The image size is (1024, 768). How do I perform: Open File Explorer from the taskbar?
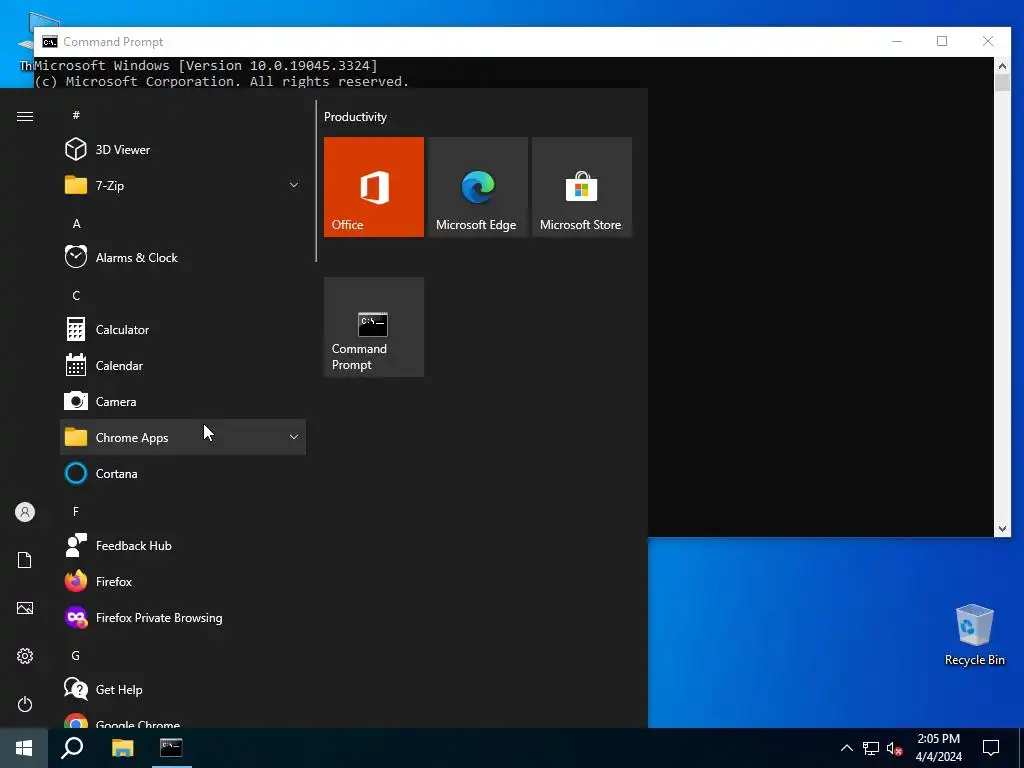click(122, 748)
